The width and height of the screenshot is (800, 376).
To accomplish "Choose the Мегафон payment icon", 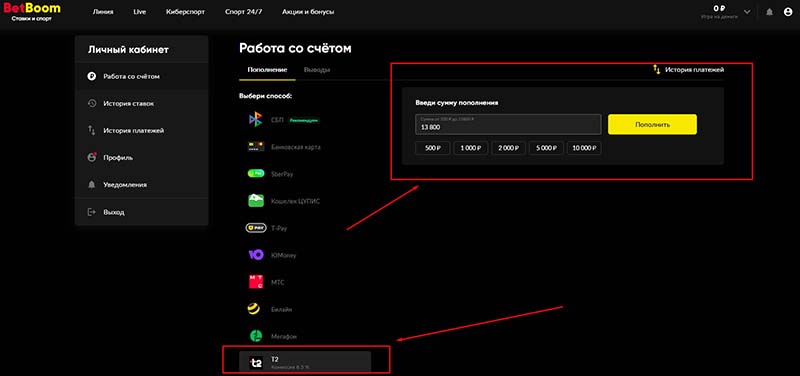I will pos(256,336).
